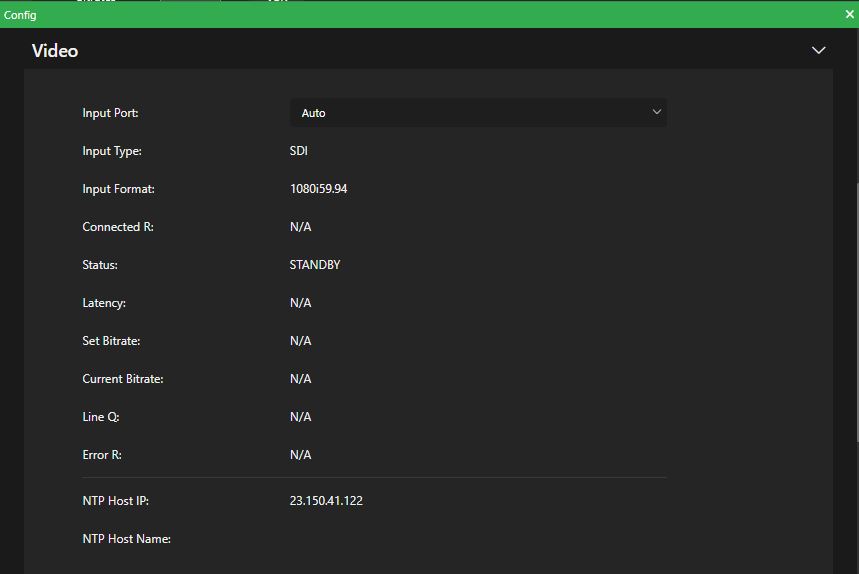Select the Status label
859x574 pixels.
coord(100,265)
